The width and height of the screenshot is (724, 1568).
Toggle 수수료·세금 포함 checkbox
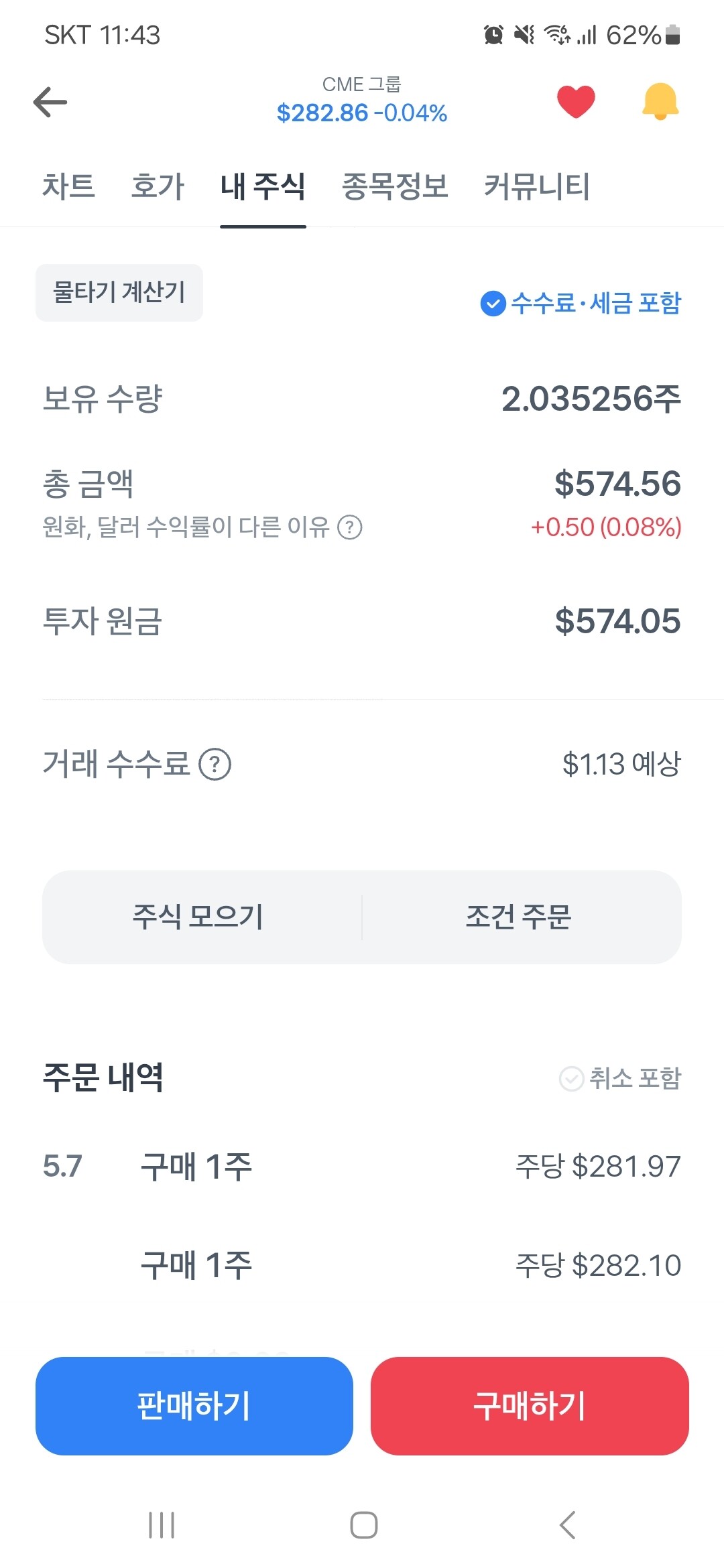click(x=493, y=304)
